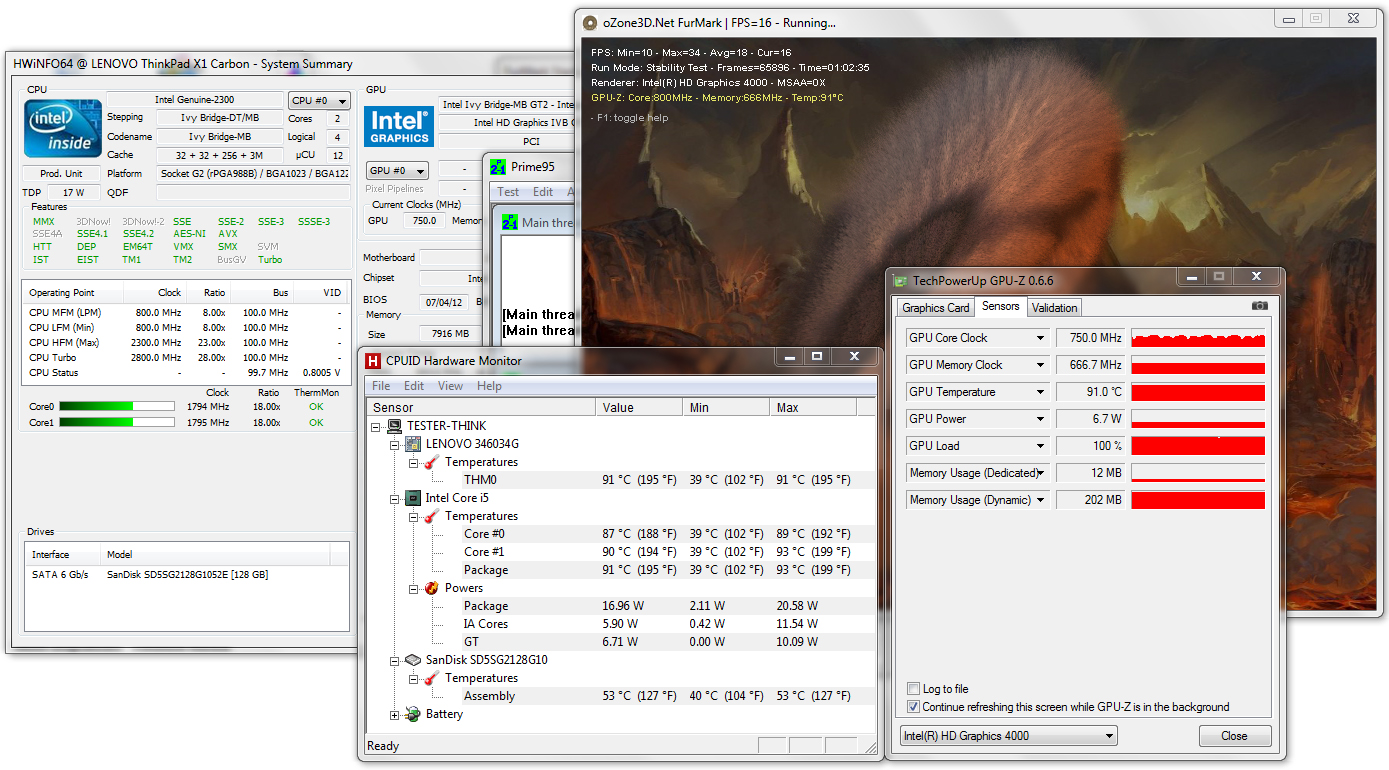The height and width of the screenshot is (770, 1389).
Task: Open the Edit menu in Prime95
Action: pyautogui.click(x=543, y=192)
